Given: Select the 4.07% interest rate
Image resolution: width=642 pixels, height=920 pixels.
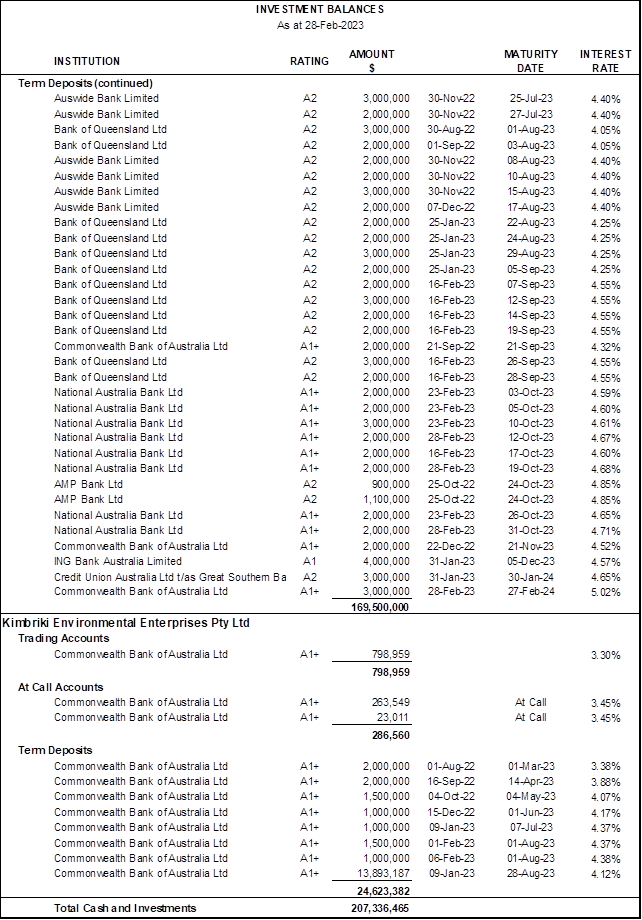Looking at the screenshot, I should pyautogui.click(x=606, y=797).
